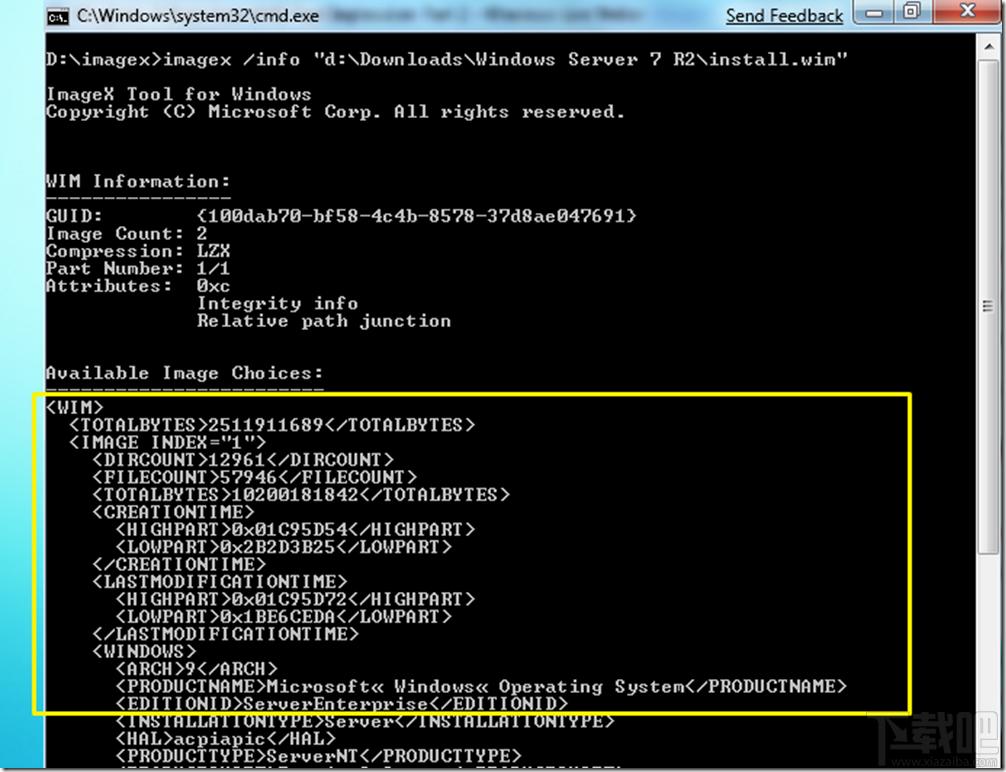1006x772 pixels.
Task: Click the PRODUCTTYPE ServerNT line
Action: coord(318,756)
